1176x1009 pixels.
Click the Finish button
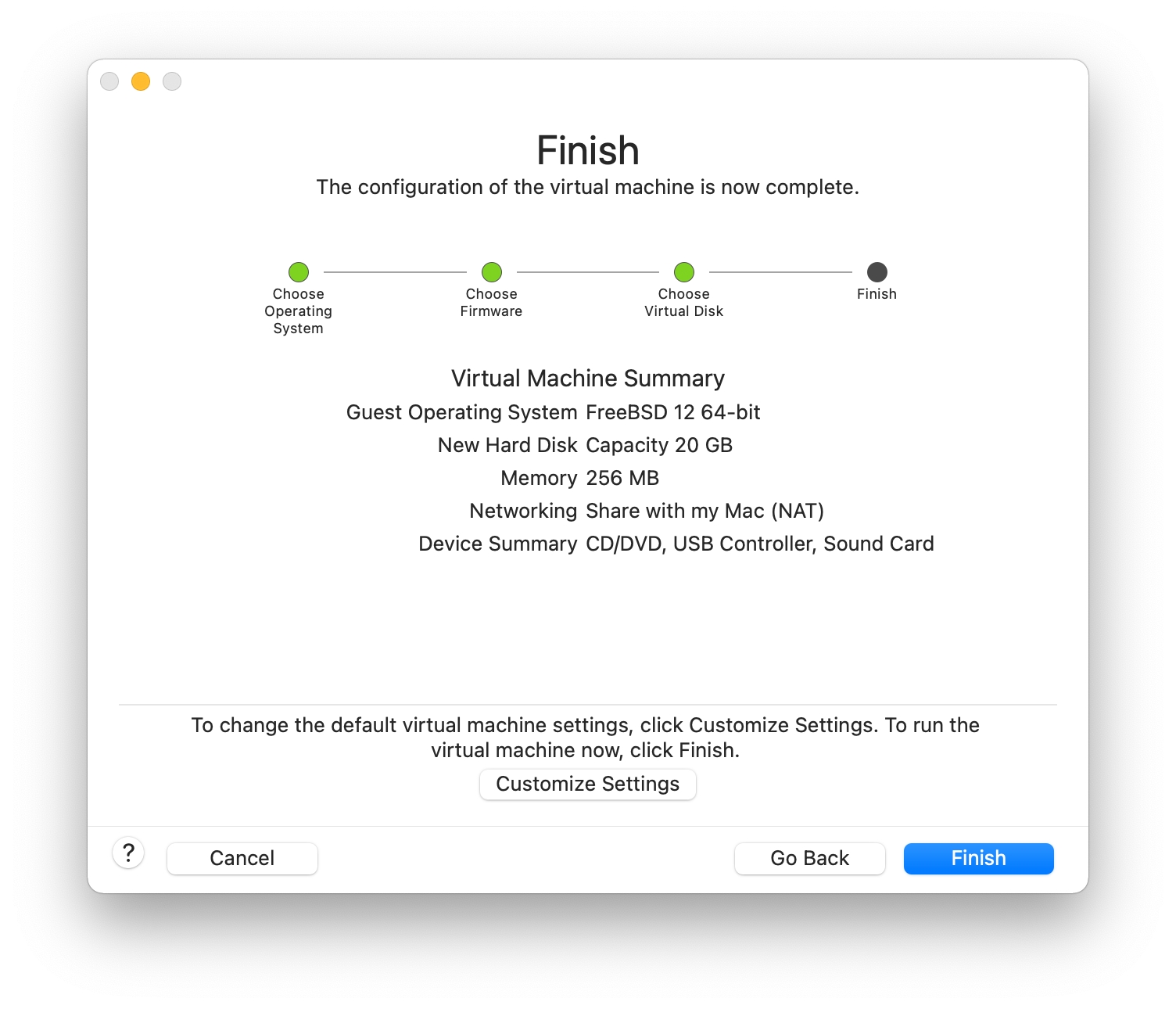978,858
